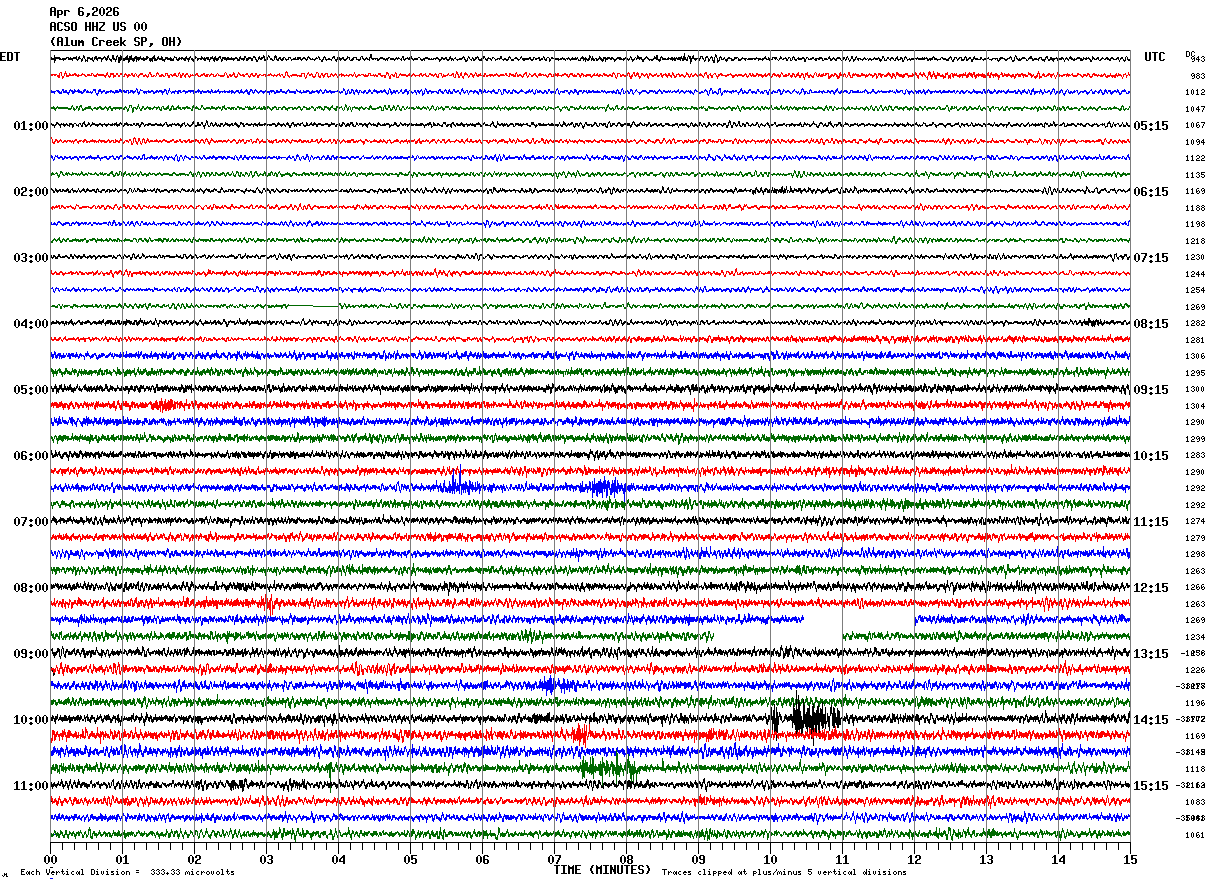Click the DC offset value '1067'
The width and height of the screenshot is (1210, 886).
(1196, 126)
